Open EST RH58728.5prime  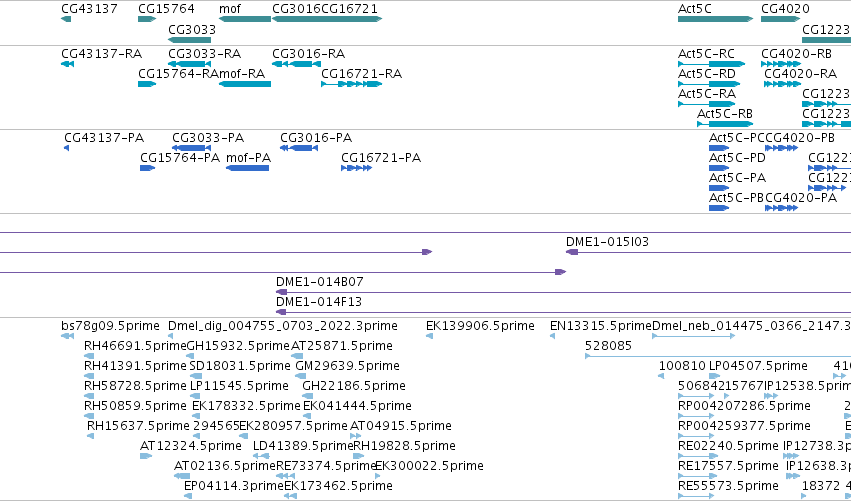[x=89, y=397]
